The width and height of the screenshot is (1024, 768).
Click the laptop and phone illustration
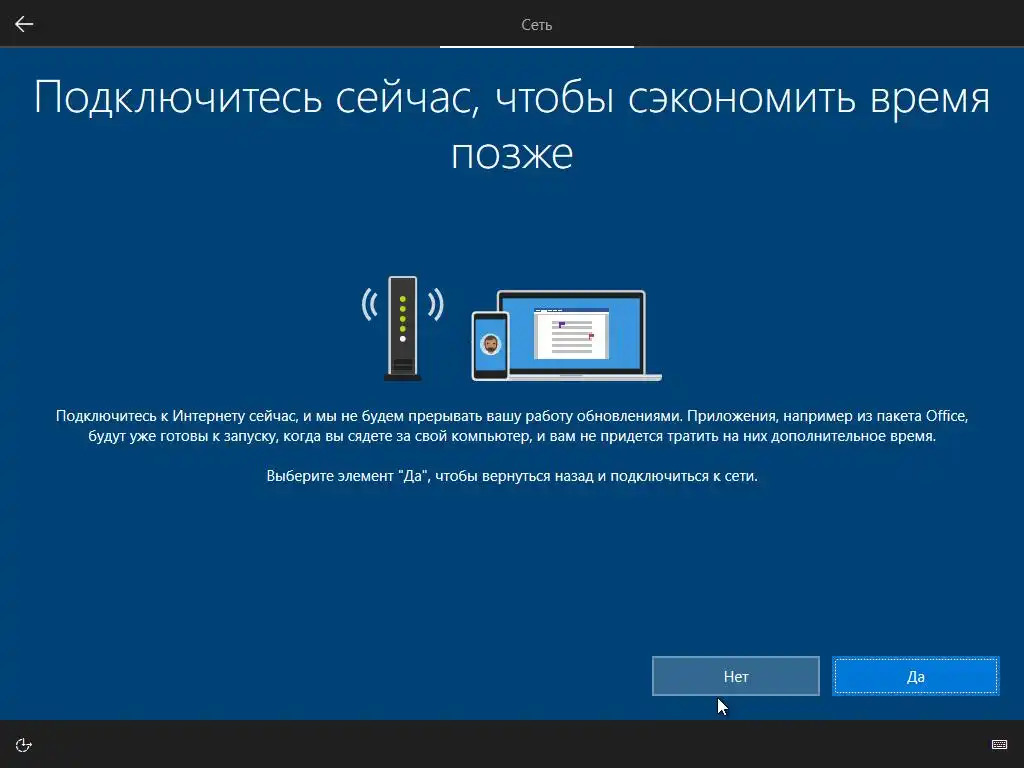[x=566, y=336]
